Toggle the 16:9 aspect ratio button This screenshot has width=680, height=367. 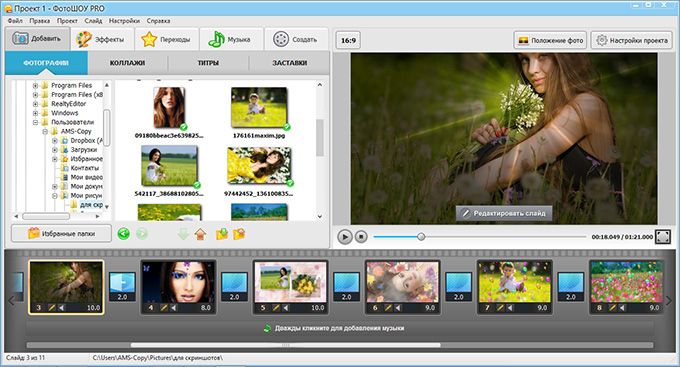[x=348, y=40]
